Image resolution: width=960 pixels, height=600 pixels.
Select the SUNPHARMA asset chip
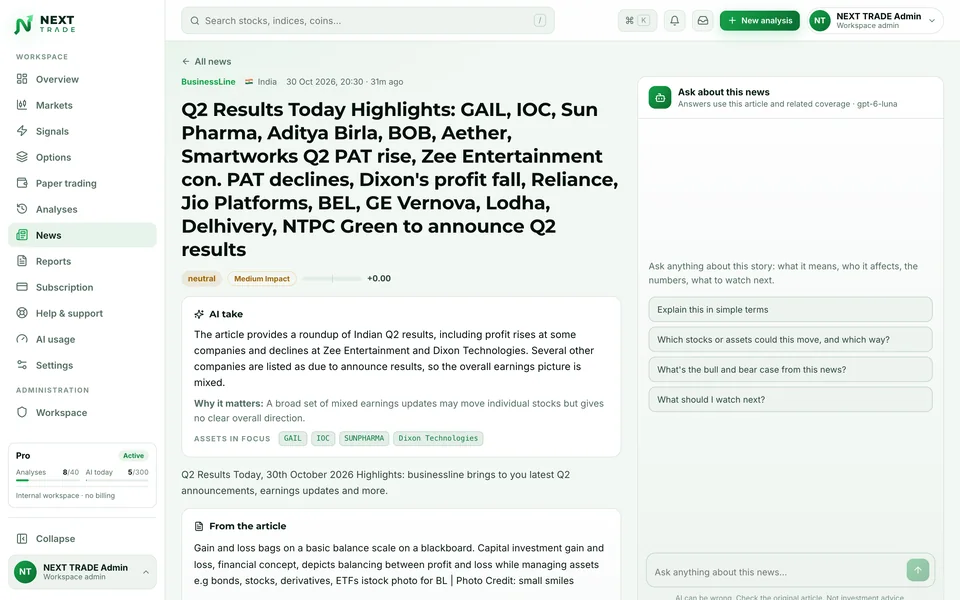click(364, 438)
